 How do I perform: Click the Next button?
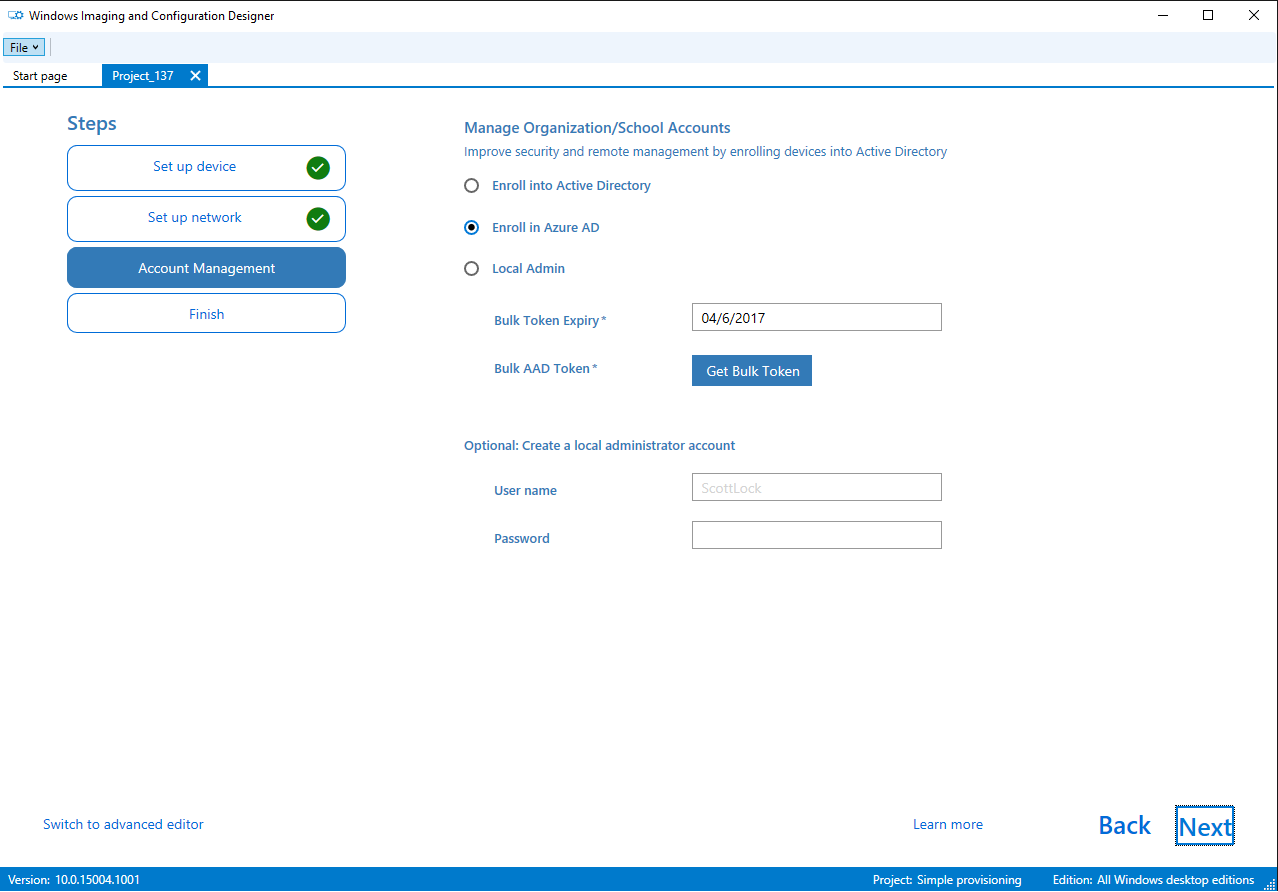[1204, 825]
